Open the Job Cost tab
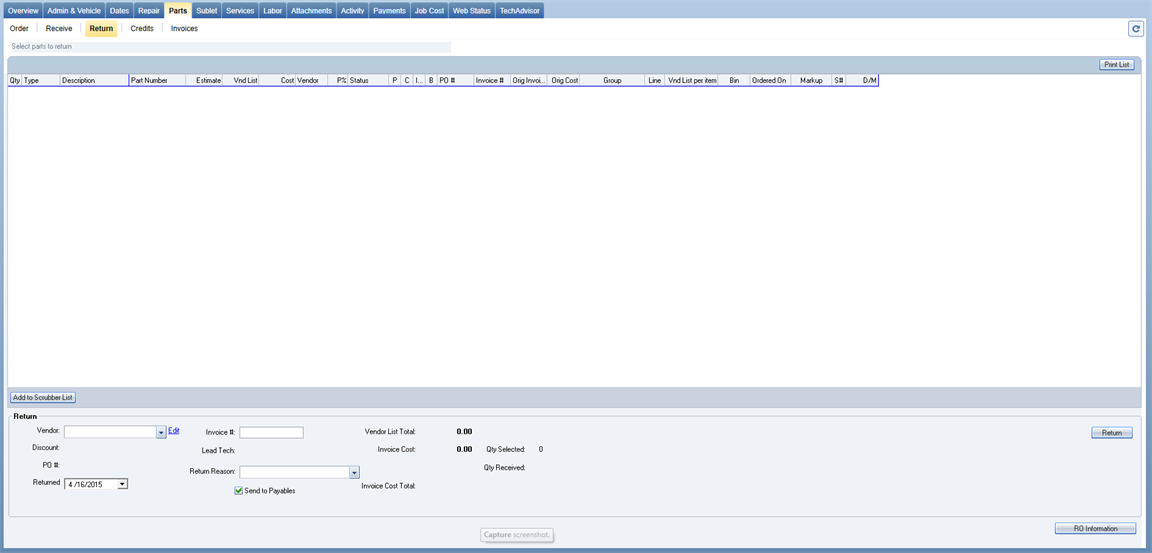Screen dimensions: 1152x553 pyautogui.click(x=429, y=11)
